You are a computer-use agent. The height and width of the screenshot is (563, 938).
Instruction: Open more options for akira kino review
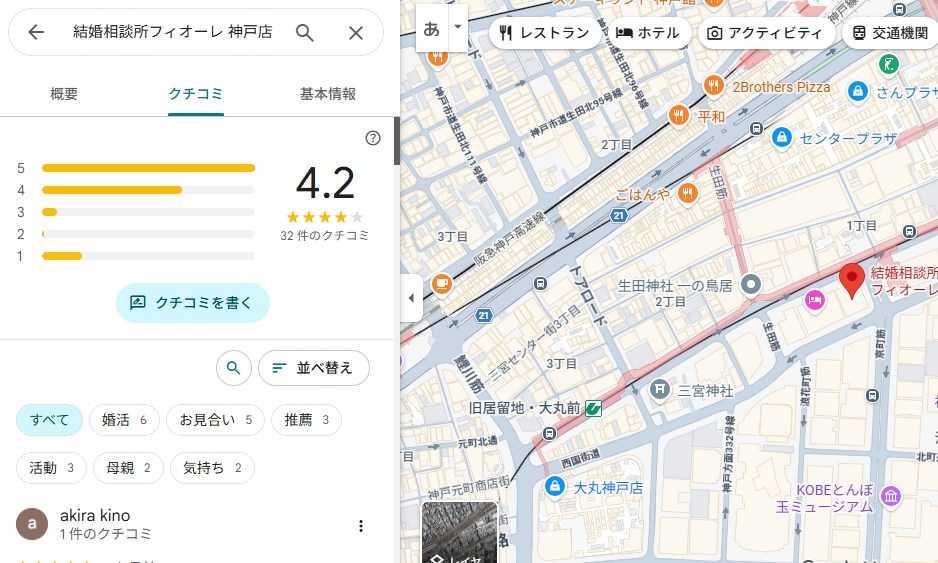[x=361, y=526]
